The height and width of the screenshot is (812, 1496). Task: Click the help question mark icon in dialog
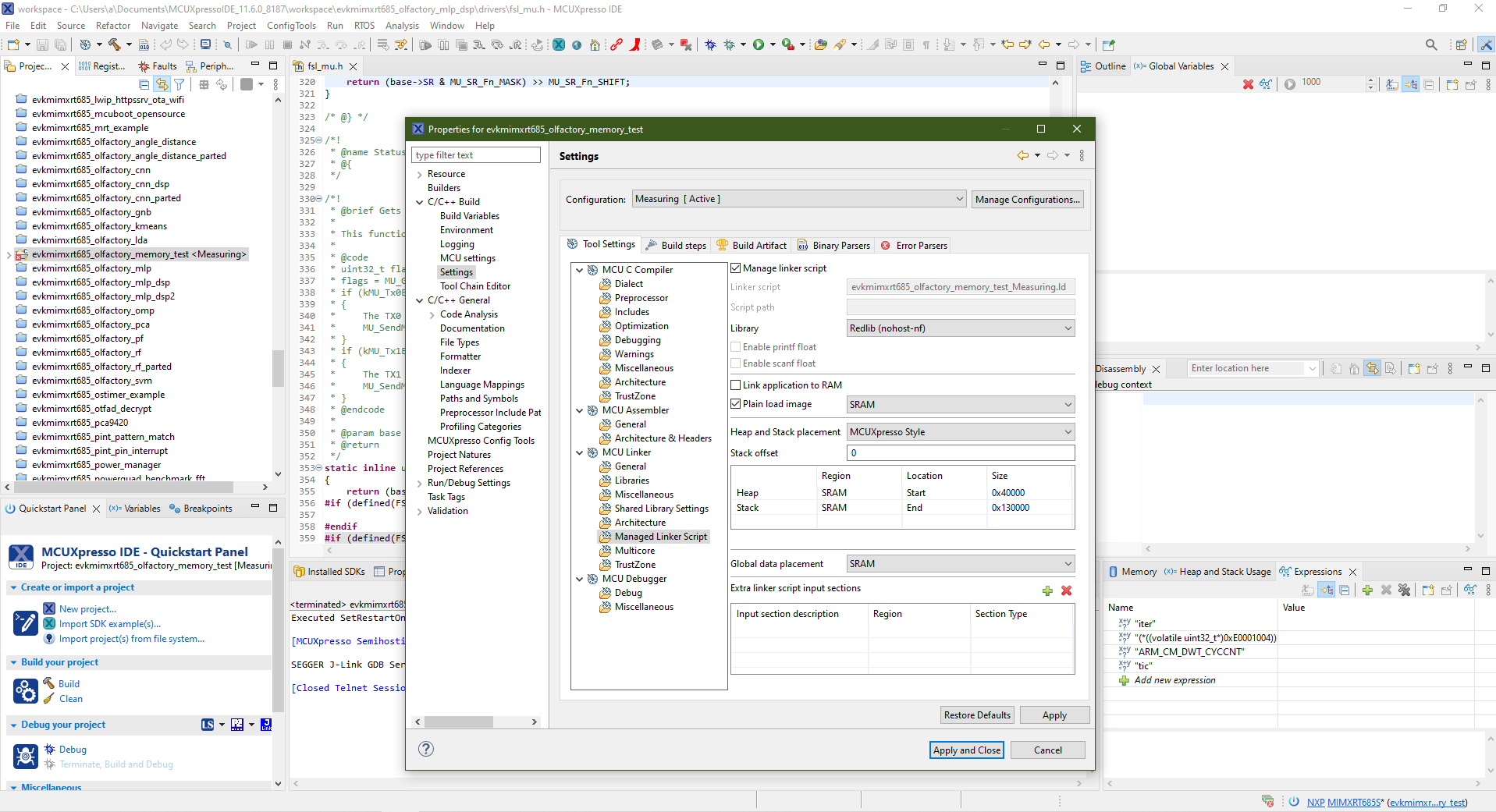(x=426, y=749)
